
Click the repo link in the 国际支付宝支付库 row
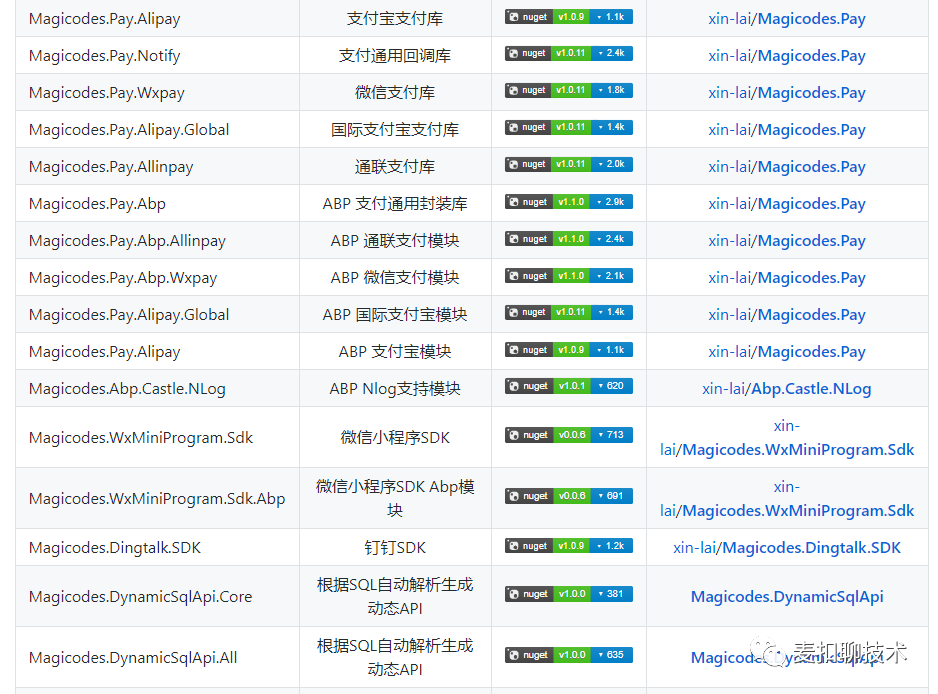(787, 130)
